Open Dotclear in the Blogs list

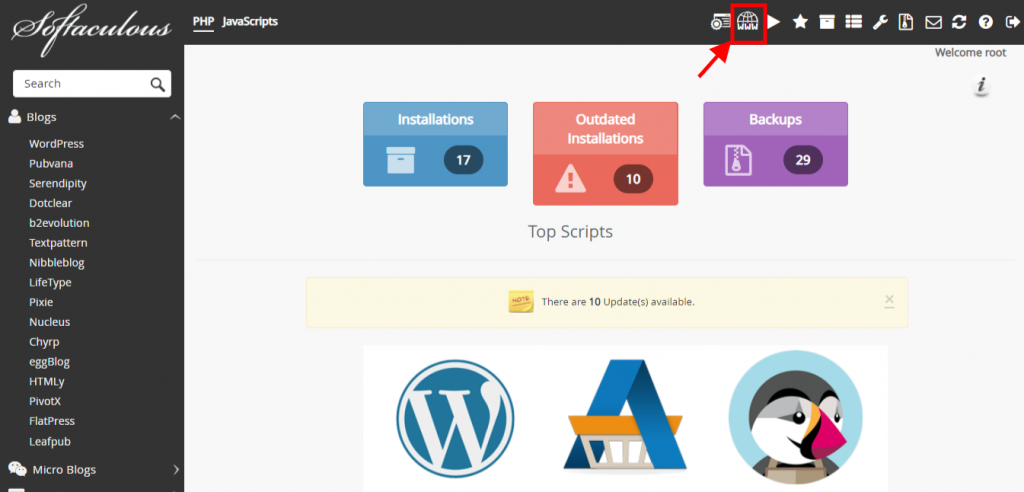pos(50,203)
